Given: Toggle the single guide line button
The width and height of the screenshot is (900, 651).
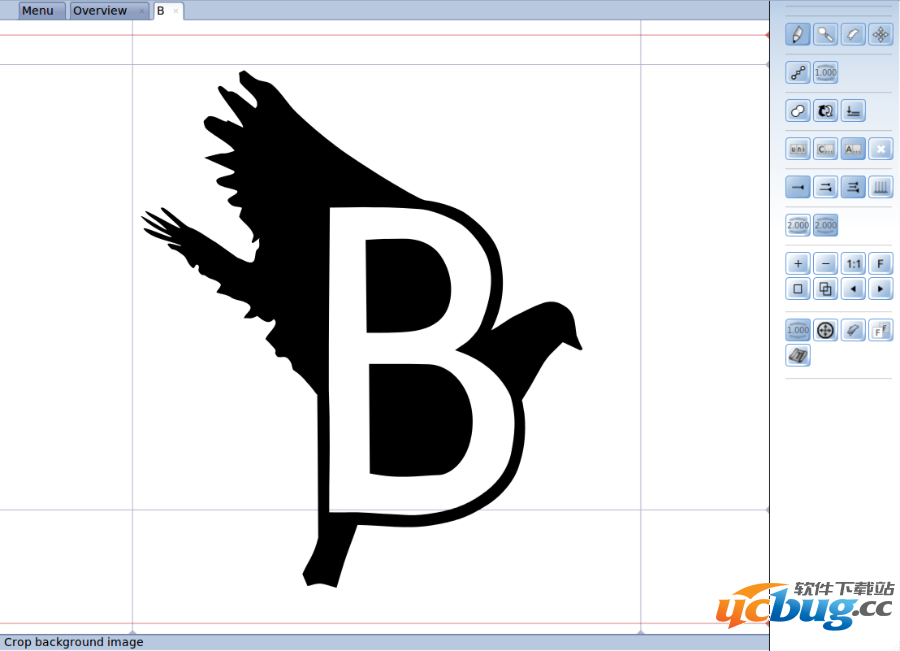Looking at the screenshot, I should click(798, 187).
